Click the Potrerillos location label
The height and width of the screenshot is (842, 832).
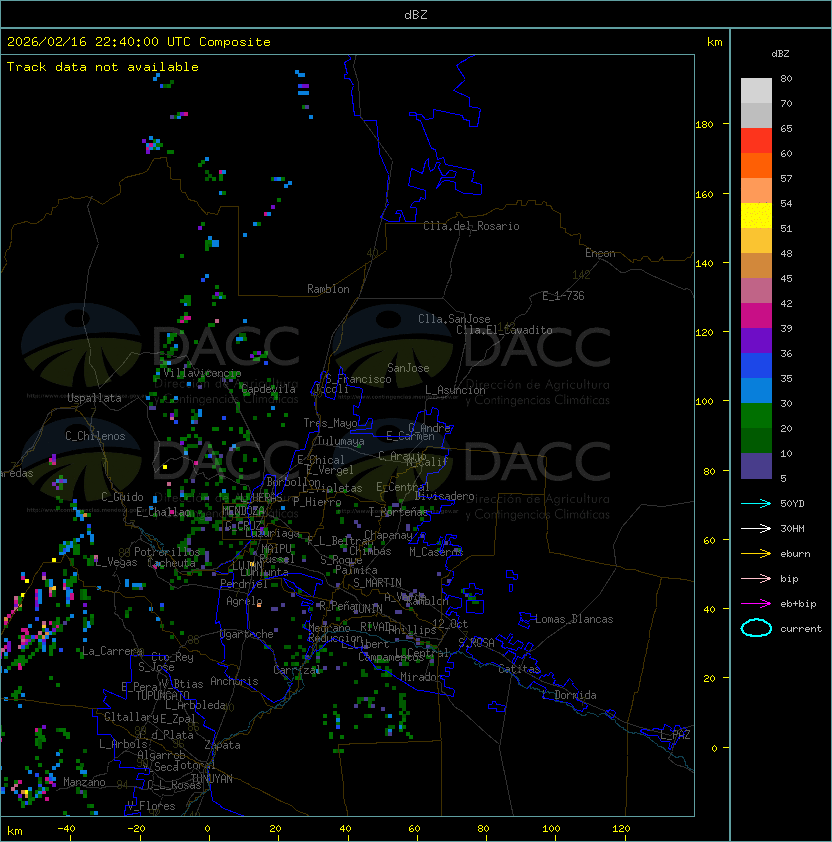tap(167, 552)
